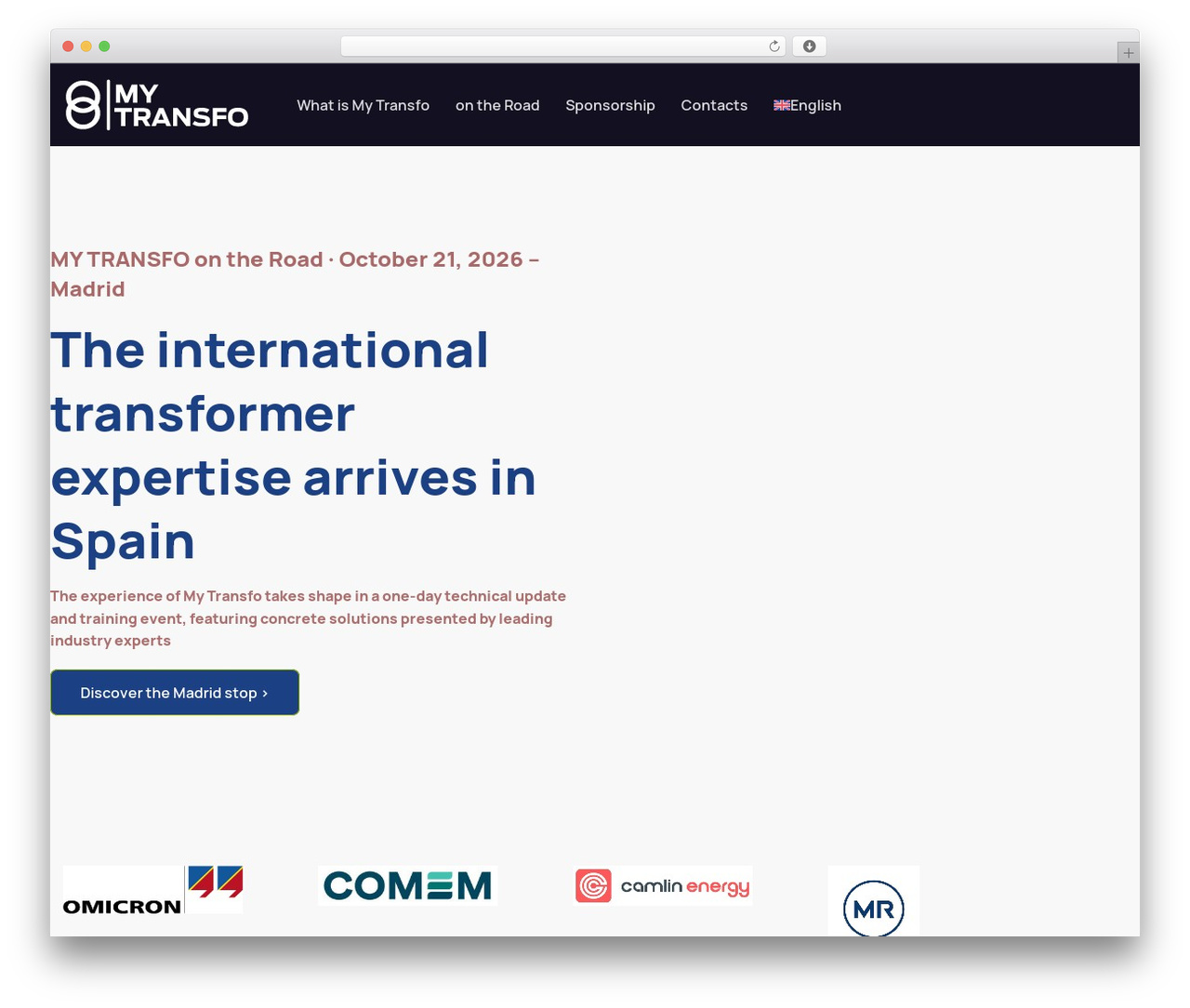Image resolution: width=1190 pixels, height=1008 pixels.
Task: Click the yellow minimize window button
Action: pyautogui.click(x=86, y=46)
